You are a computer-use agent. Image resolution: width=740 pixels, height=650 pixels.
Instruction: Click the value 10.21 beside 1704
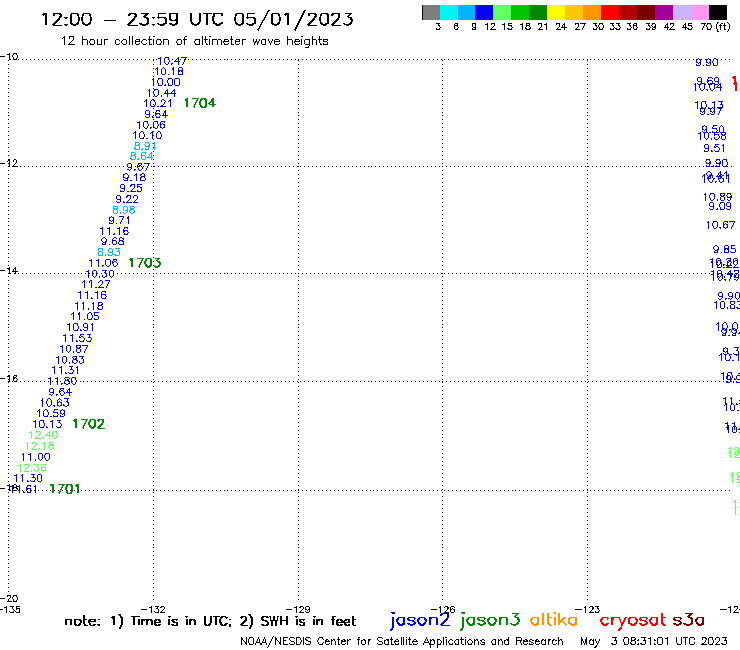click(158, 103)
